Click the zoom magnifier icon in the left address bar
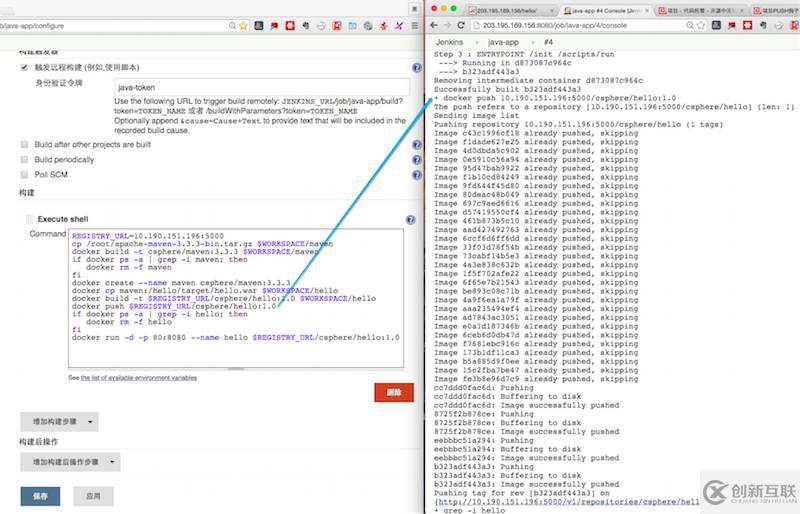This screenshot has height=514, width=800. [233, 26]
